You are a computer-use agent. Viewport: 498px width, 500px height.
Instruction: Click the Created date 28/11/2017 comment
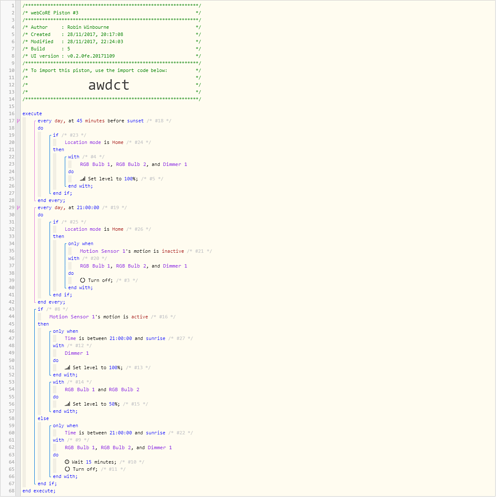coord(95,35)
